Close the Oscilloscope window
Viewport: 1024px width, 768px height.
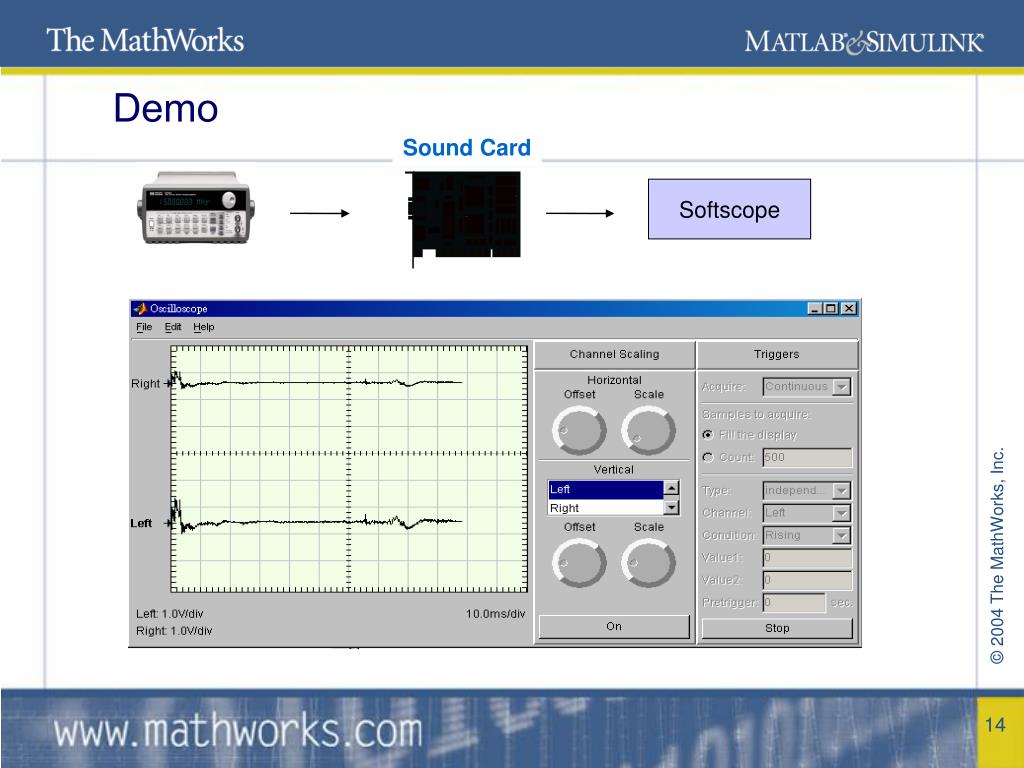pos(848,308)
